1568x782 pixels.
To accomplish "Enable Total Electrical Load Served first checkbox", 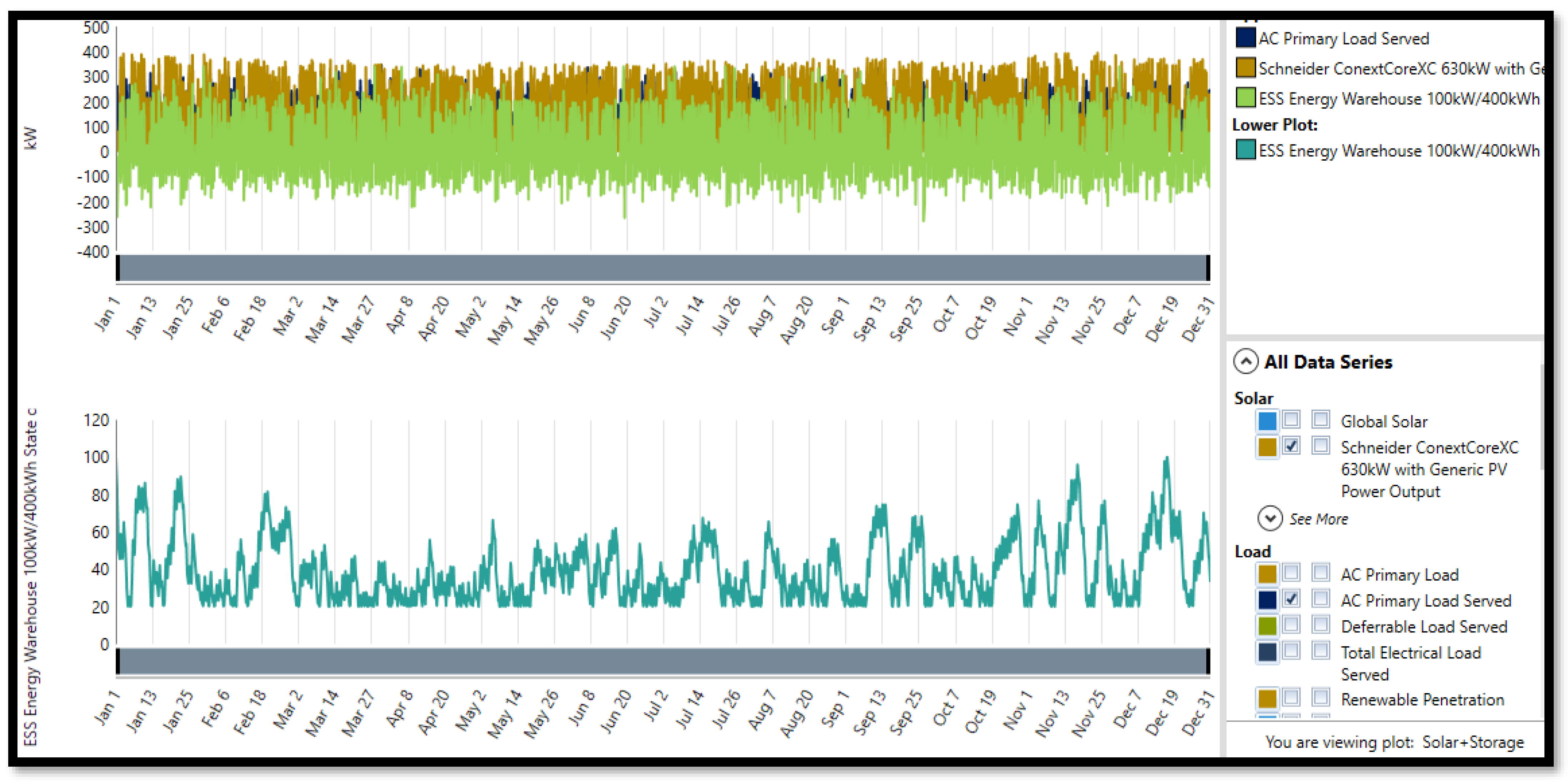I will tap(1291, 651).
